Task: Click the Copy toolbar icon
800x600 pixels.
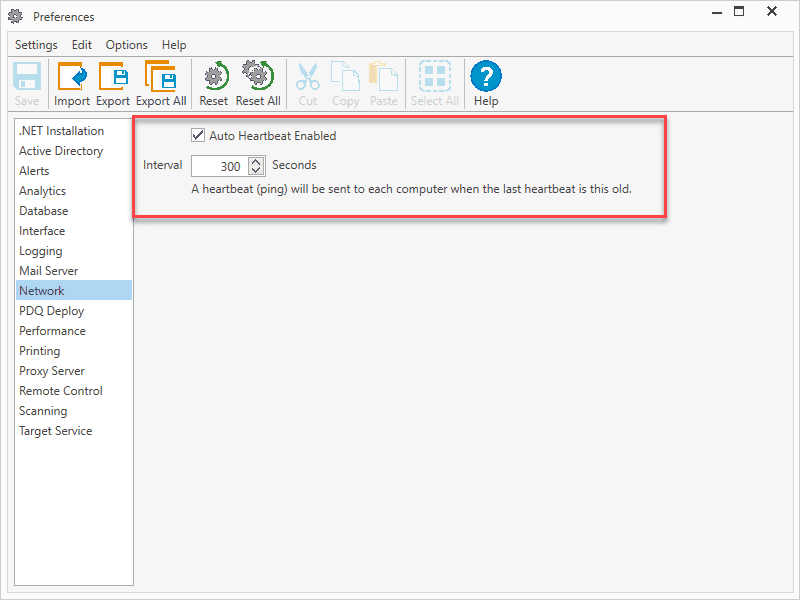Action: 345,77
